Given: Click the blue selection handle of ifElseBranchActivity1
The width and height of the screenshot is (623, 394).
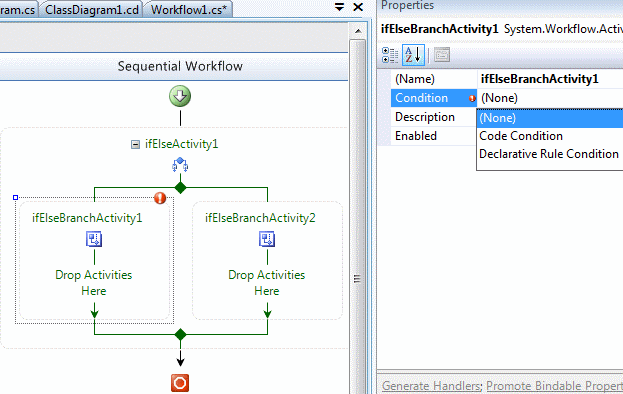Looking at the screenshot, I should pos(15,197).
